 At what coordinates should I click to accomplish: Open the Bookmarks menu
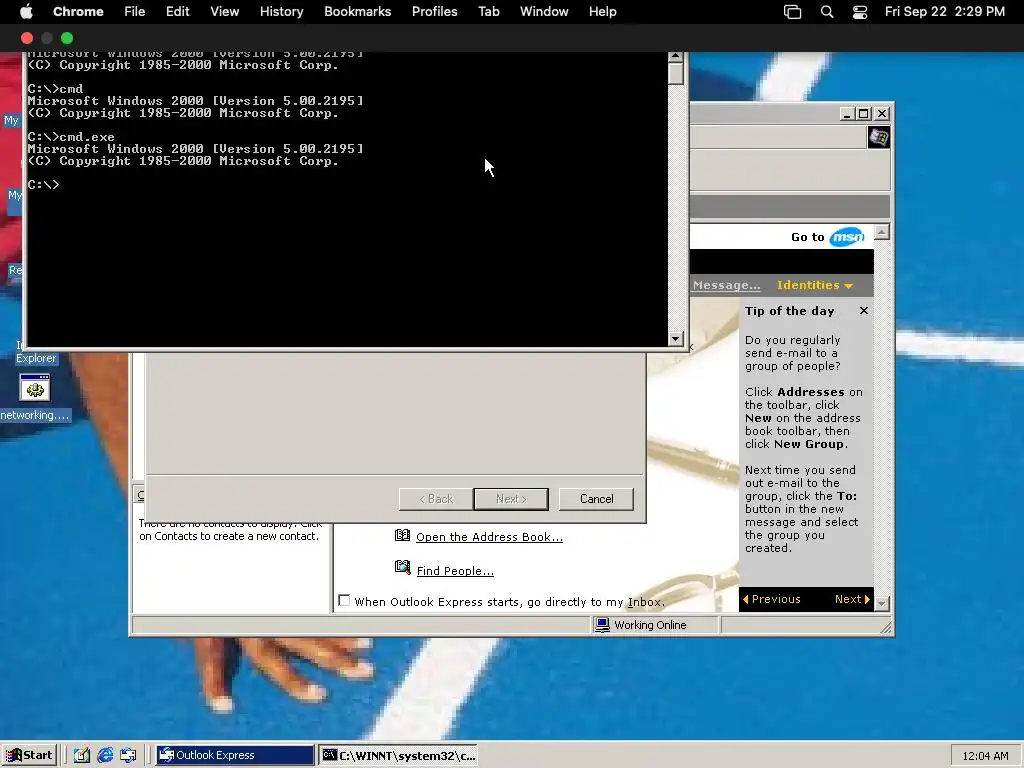click(x=357, y=12)
